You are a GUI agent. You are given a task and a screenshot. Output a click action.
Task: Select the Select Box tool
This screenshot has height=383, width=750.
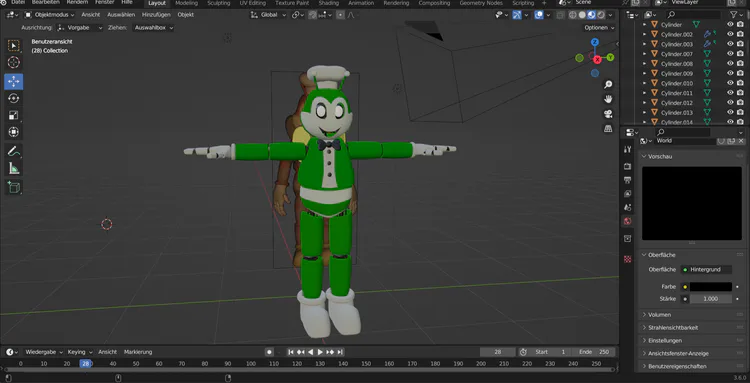[13, 45]
